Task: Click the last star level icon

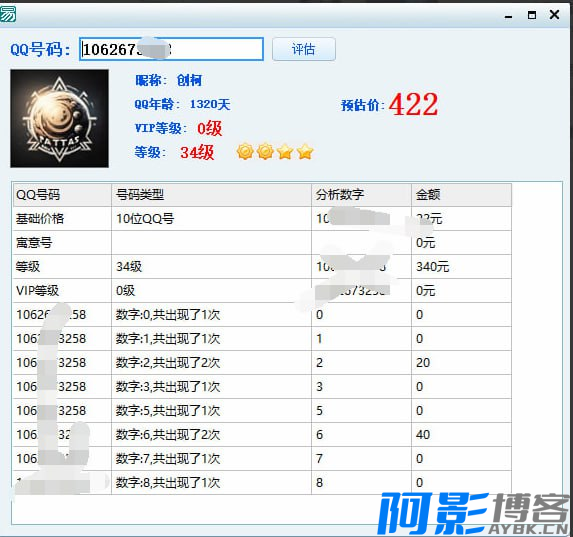Action: [305, 151]
